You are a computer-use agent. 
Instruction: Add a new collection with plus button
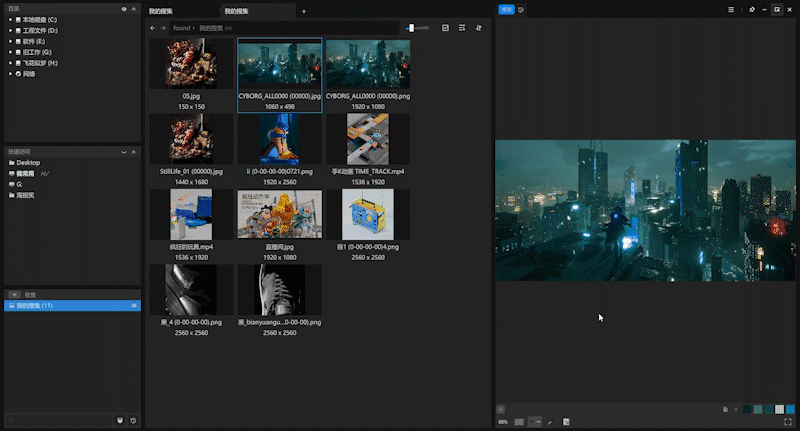(14, 295)
